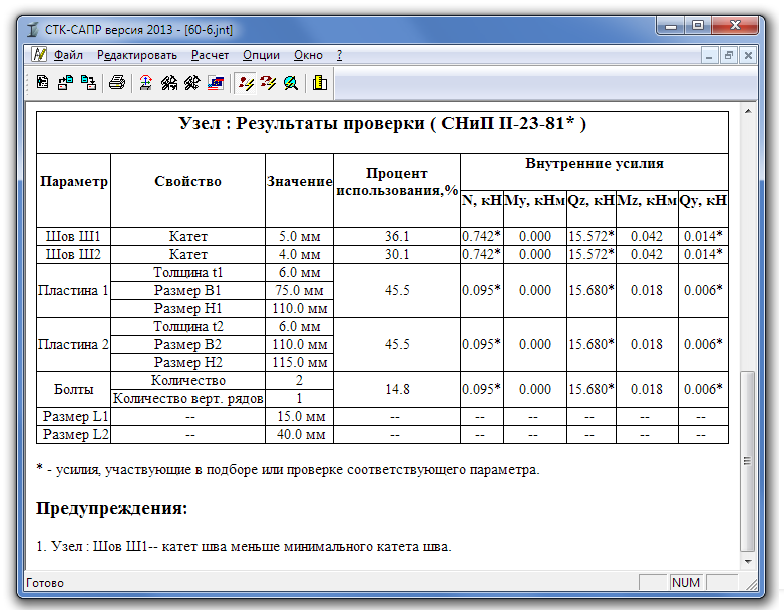Open the Файл menu
This screenshot has height=610, width=784.
point(68,55)
